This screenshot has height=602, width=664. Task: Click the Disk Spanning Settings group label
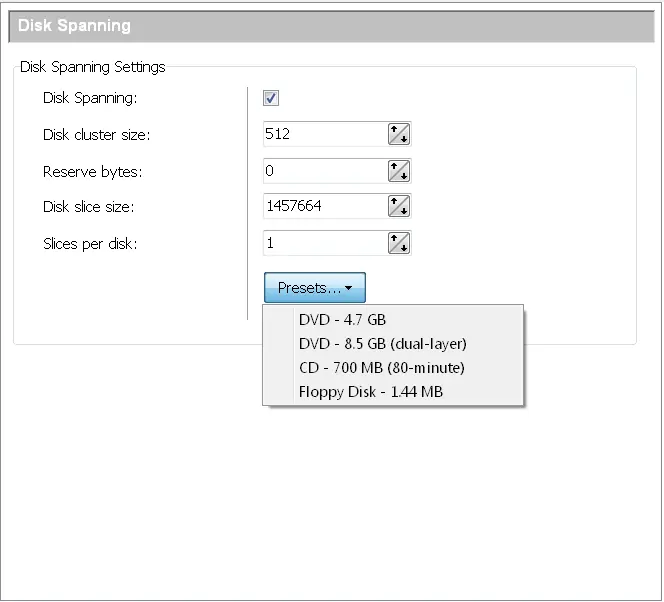point(93,67)
